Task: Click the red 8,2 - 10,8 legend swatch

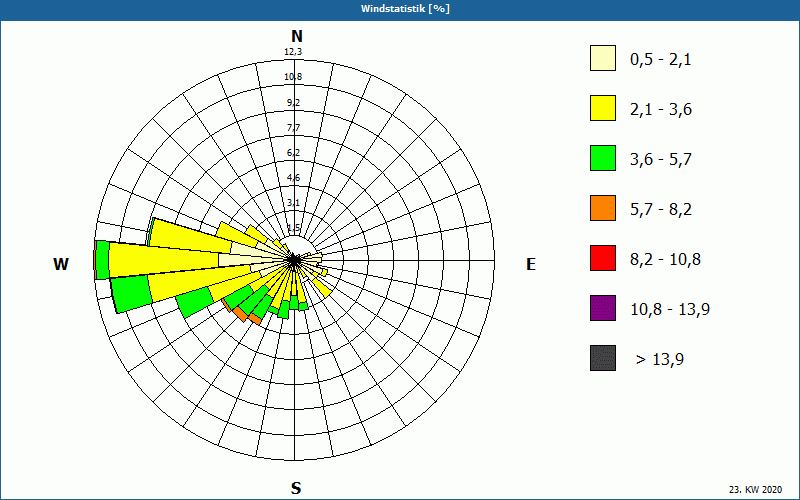Action: point(603,258)
